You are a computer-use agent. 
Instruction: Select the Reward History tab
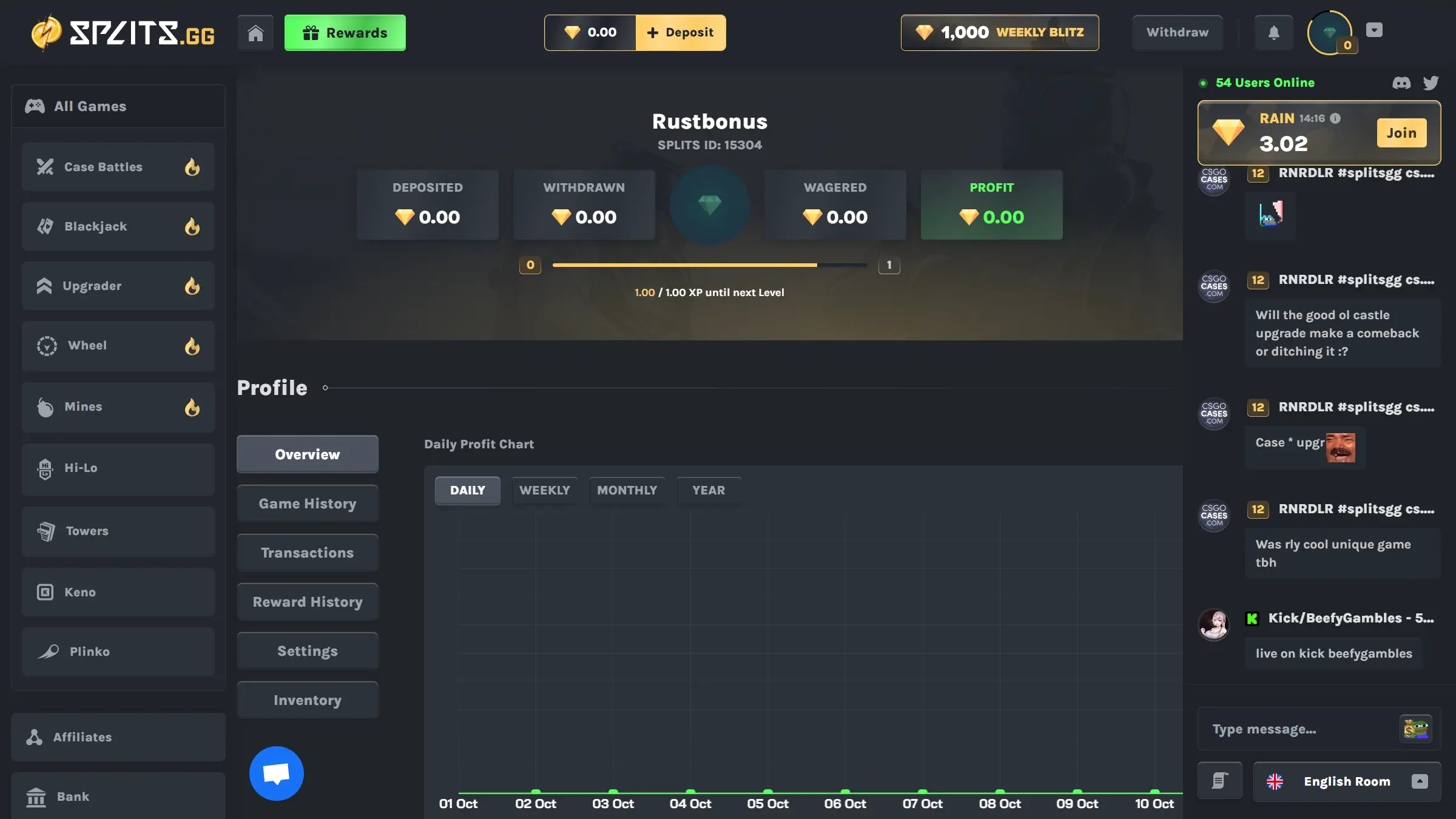coord(308,602)
